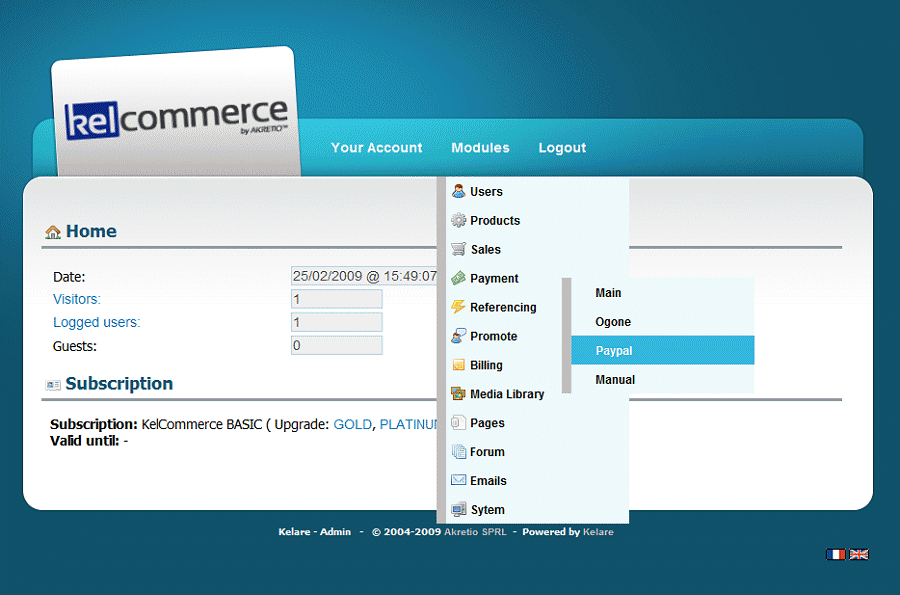The height and width of the screenshot is (595, 900).
Task: Expand the Billing menu entry
Action: pos(486,365)
